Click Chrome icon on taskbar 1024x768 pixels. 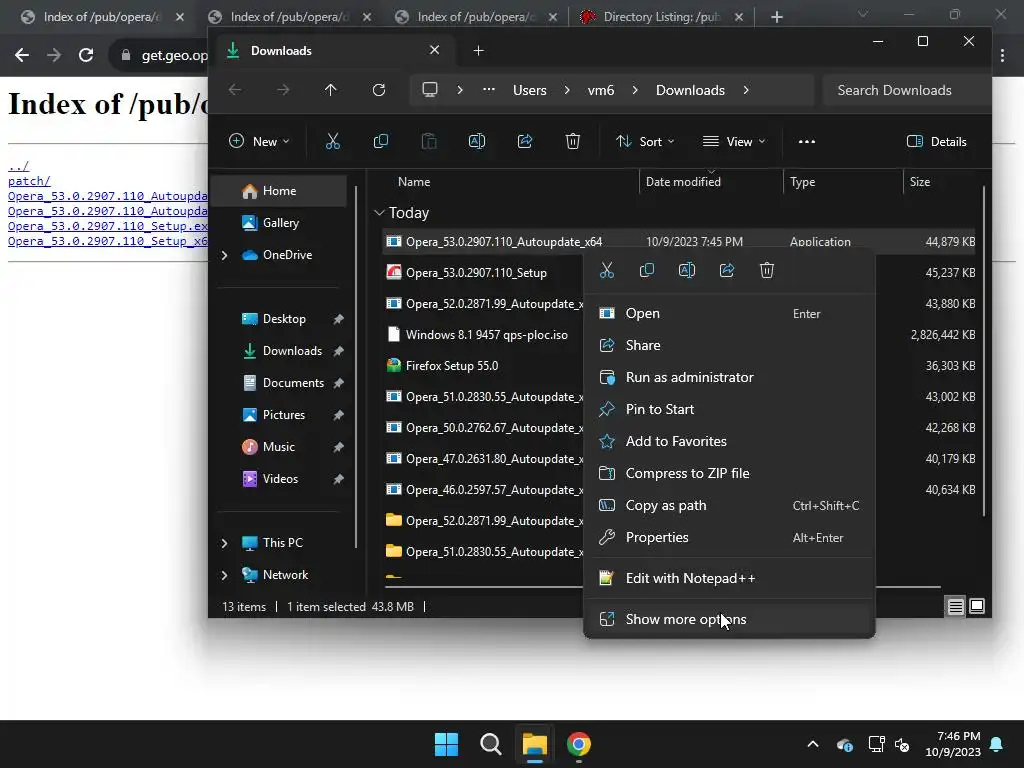(579, 744)
